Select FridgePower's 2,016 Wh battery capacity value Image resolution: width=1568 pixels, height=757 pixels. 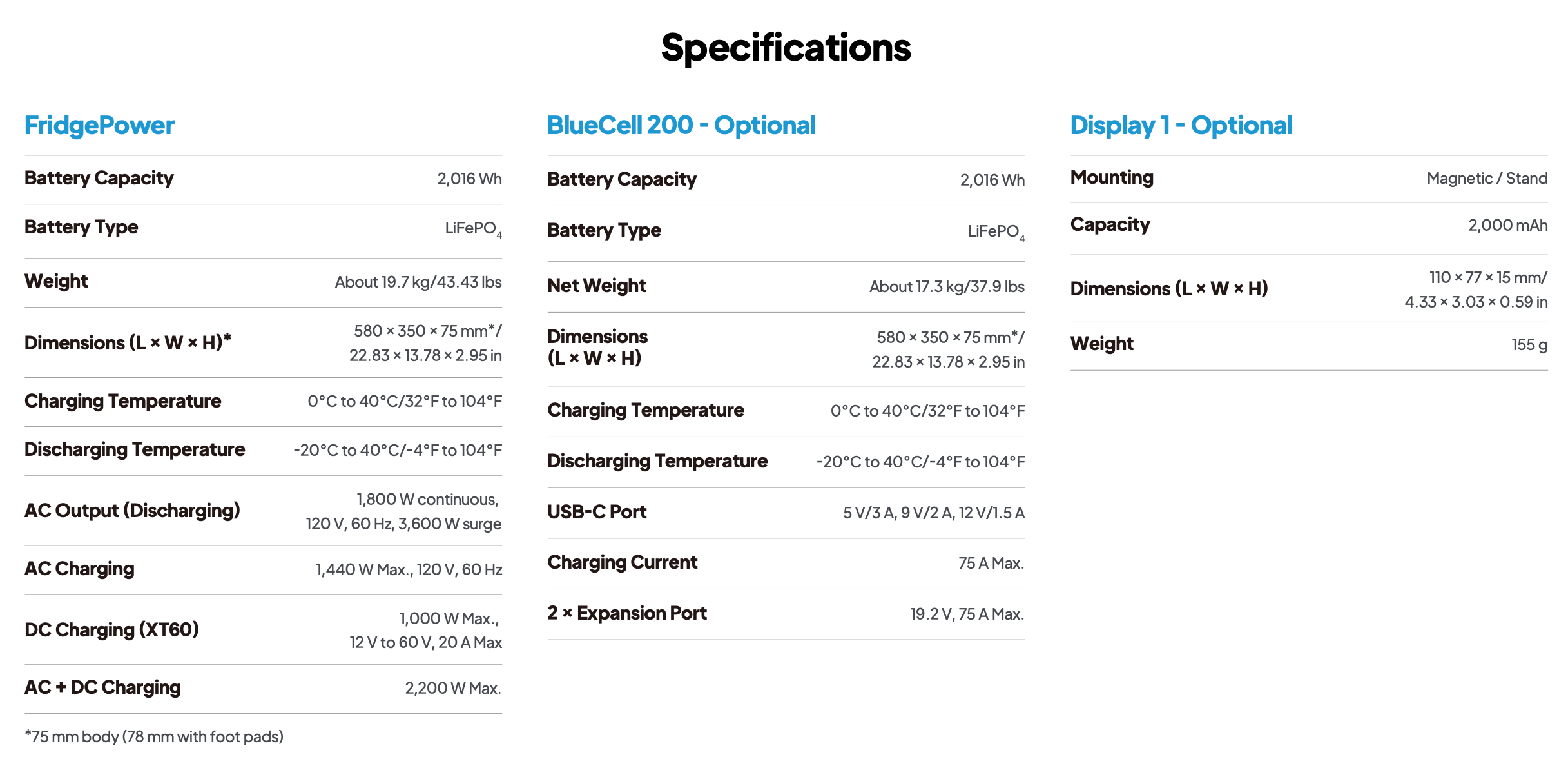click(x=469, y=179)
